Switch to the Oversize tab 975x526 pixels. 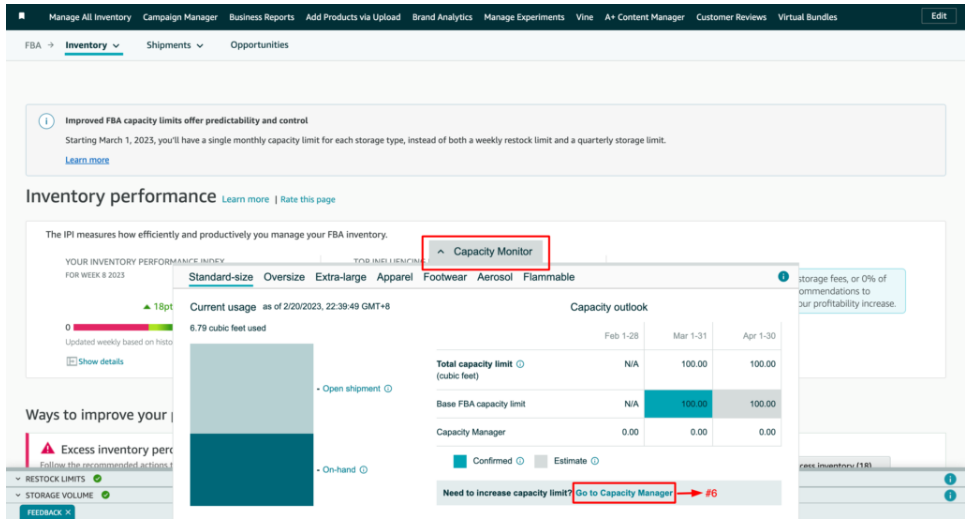point(284,277)
